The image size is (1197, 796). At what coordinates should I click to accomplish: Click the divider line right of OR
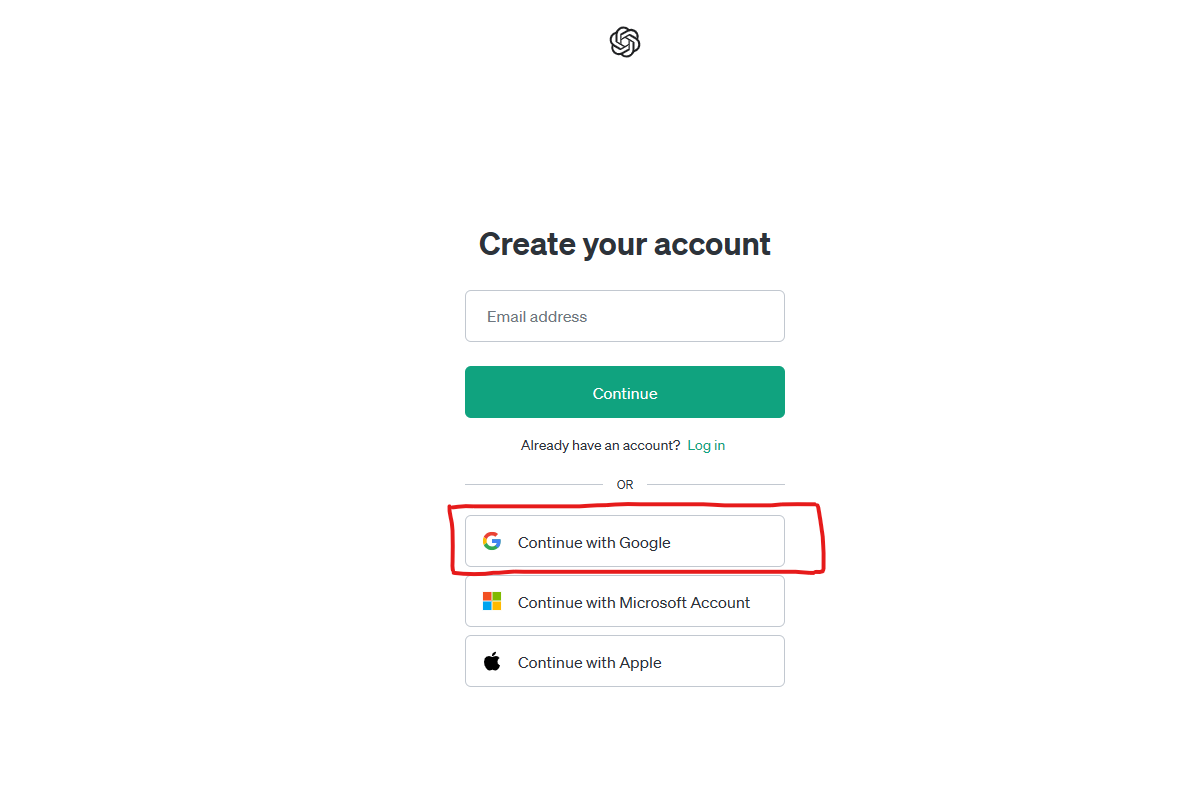coord(715,485)
